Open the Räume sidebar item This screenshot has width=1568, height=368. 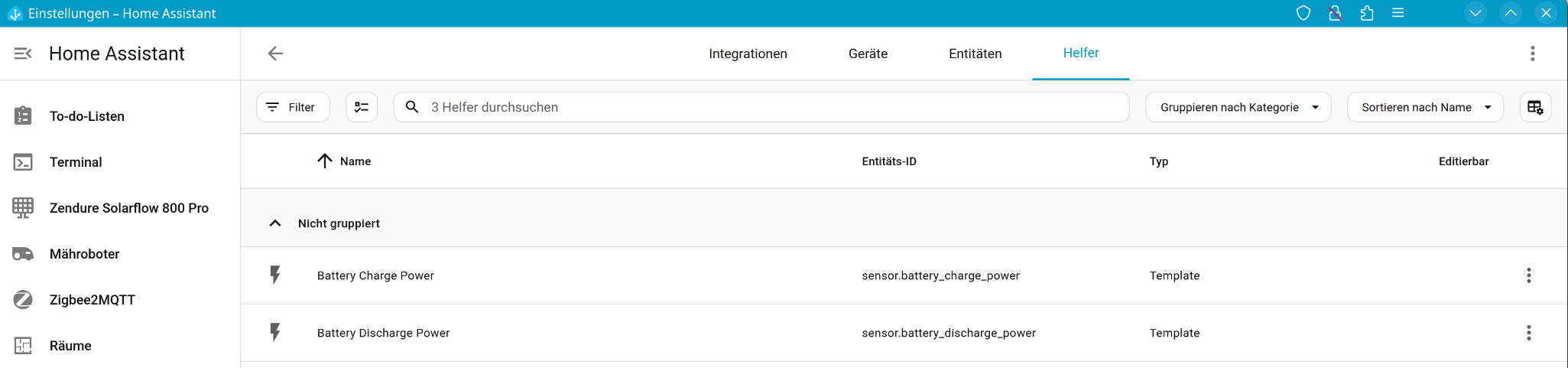point(70,346)
